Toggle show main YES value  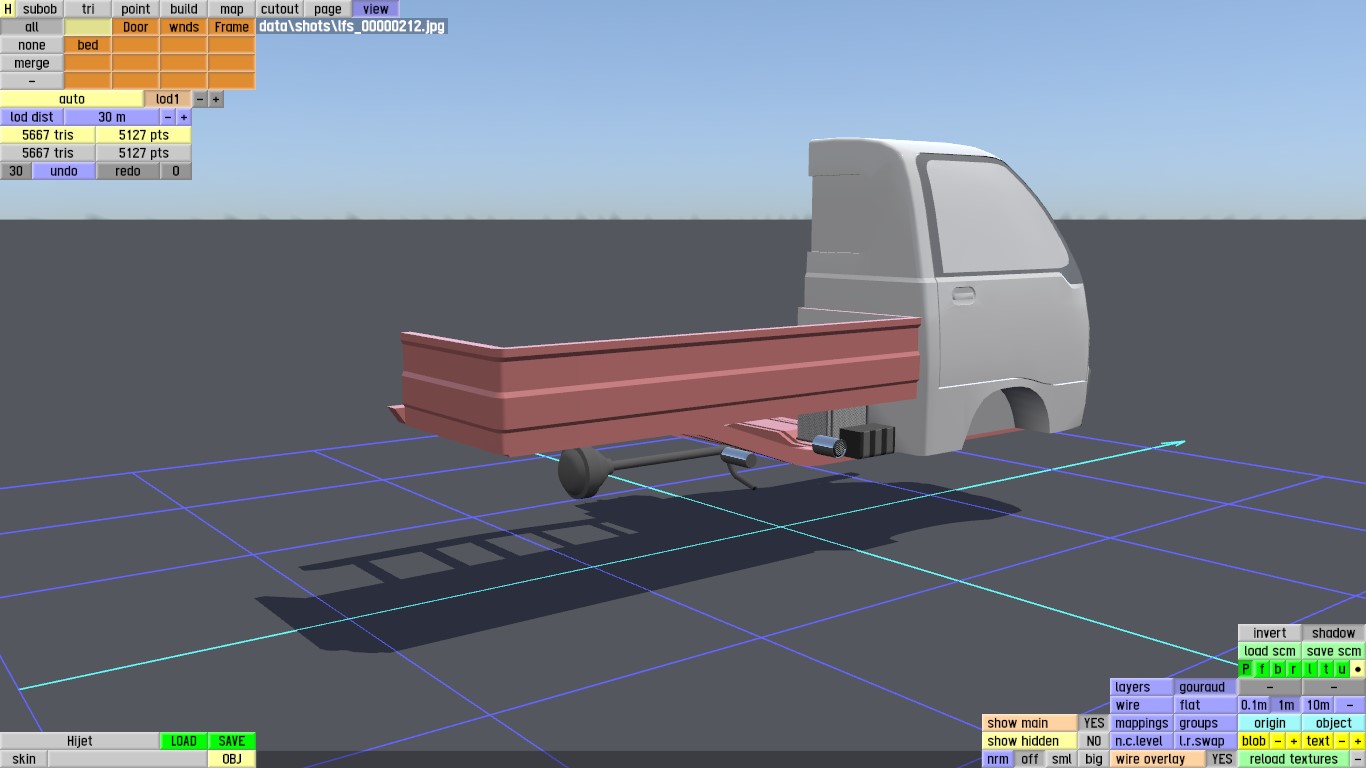tap(1094, 723)
